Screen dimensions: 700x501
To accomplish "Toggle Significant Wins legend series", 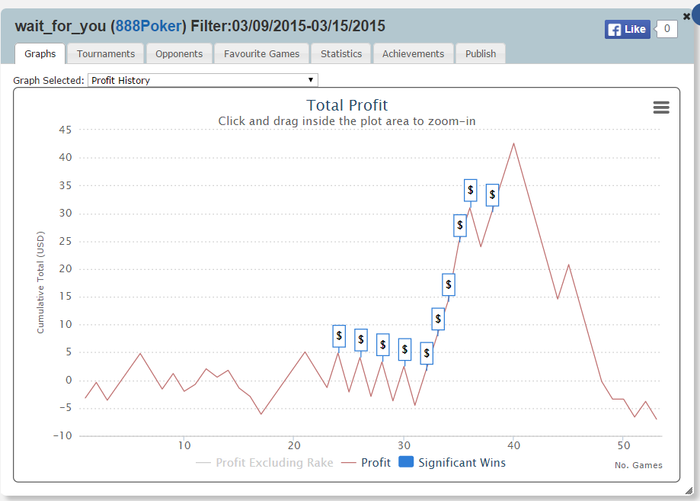I will click(452, 462).
